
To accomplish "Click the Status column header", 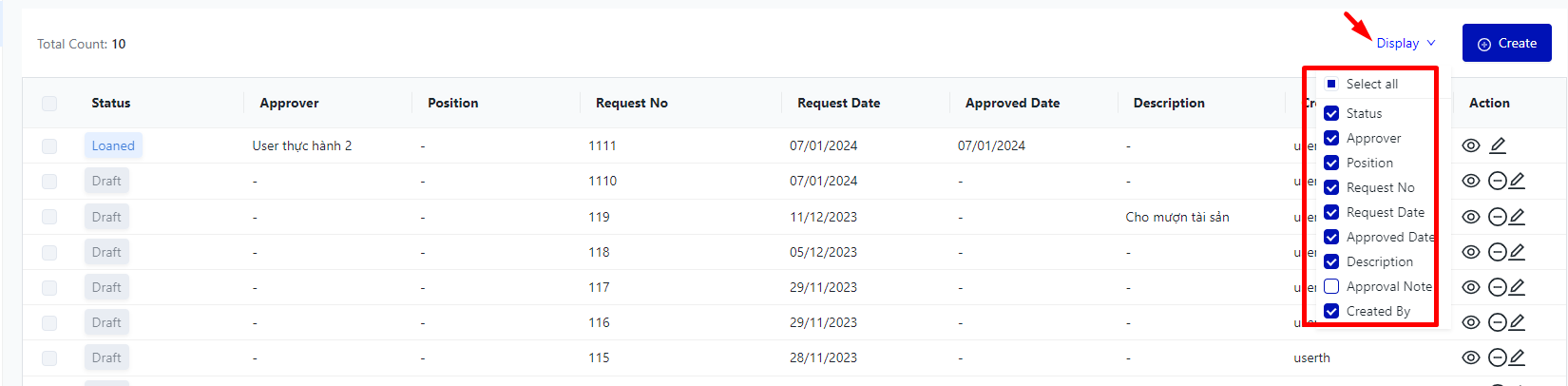I will [x=111, y=103].
